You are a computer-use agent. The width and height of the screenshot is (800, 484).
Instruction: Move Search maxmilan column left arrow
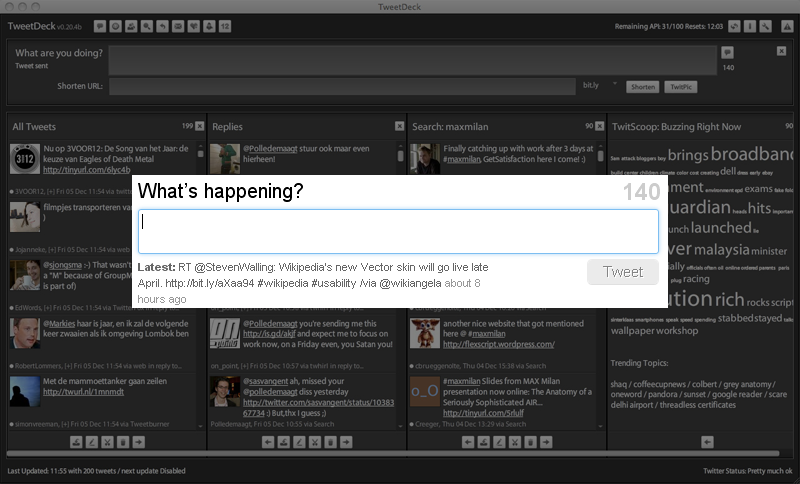[468, 442]
